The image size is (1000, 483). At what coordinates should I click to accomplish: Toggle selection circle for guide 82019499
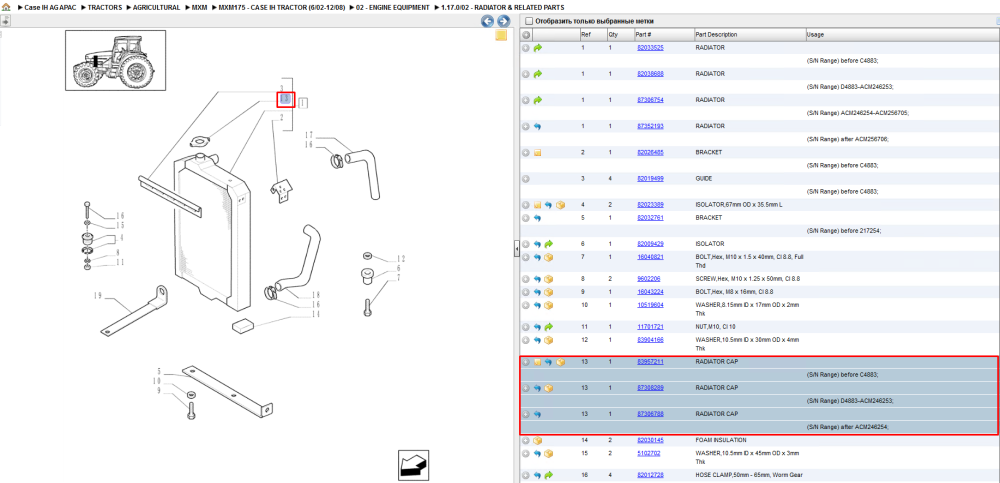526,179
